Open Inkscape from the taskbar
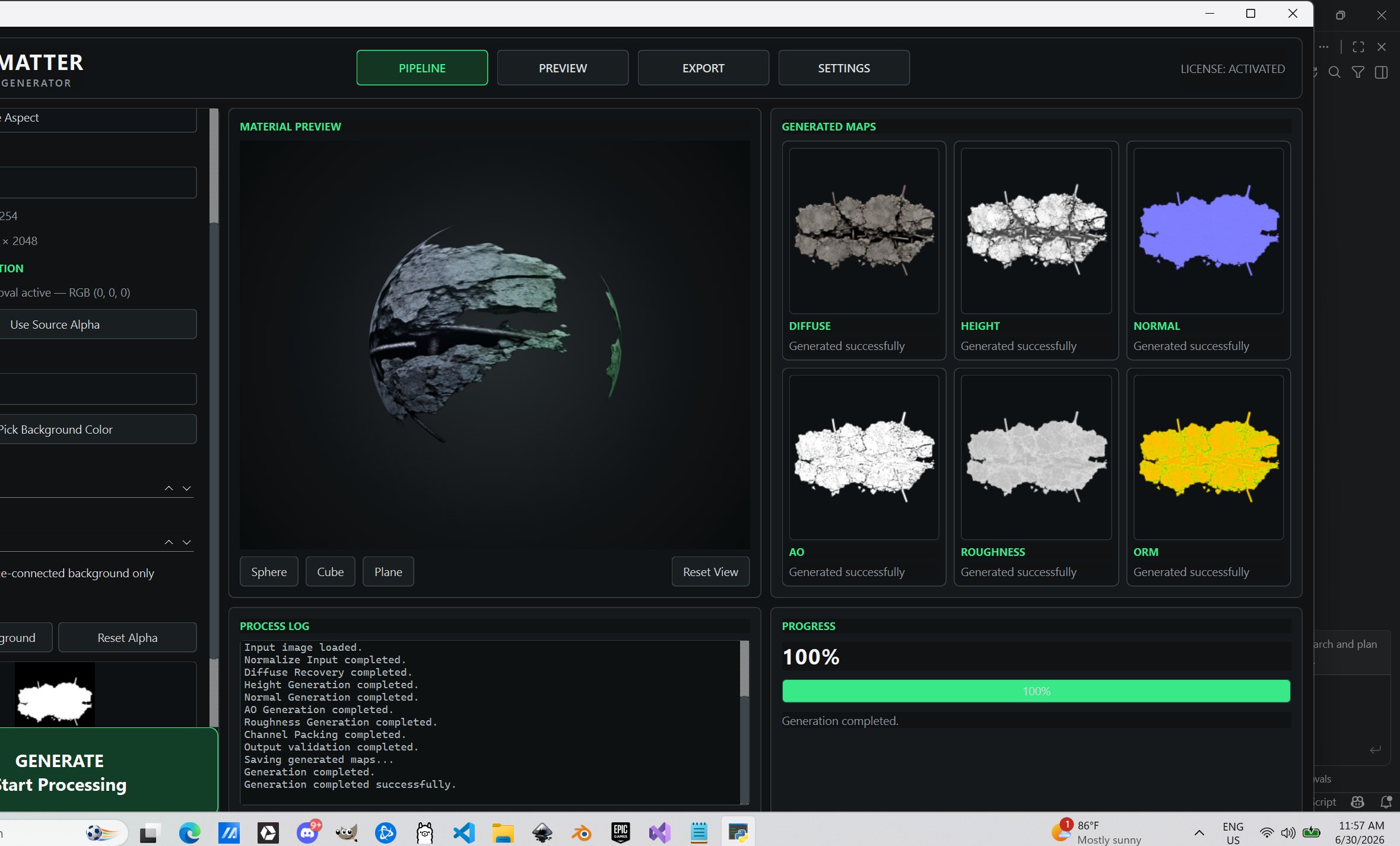This screenshot has height=846, width=1400. point(542,833)
